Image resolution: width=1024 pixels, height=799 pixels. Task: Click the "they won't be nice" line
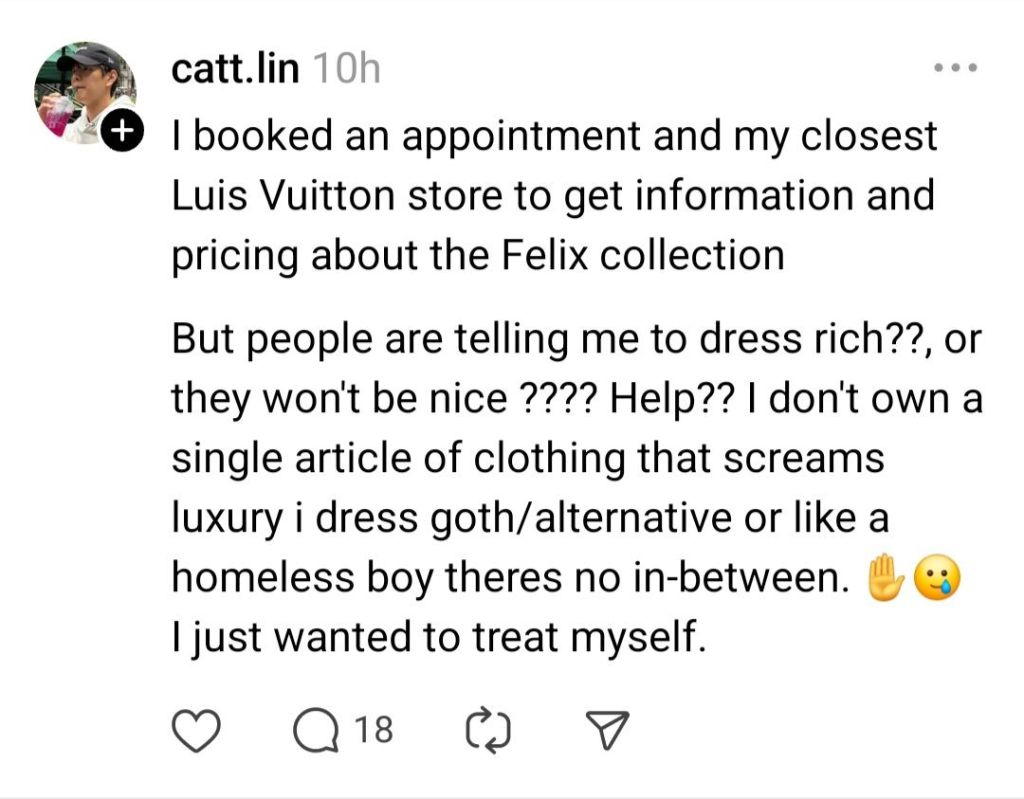[x=340, y=400]
